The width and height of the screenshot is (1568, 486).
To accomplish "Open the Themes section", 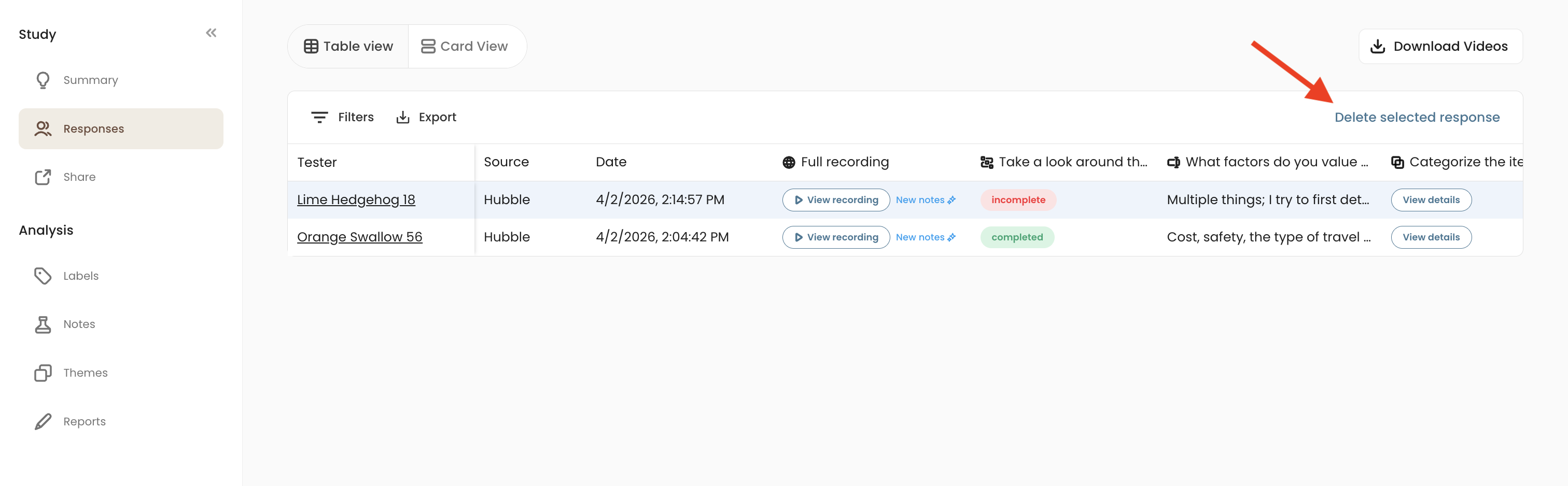I will pyautogui.click(x=120, y=373).
